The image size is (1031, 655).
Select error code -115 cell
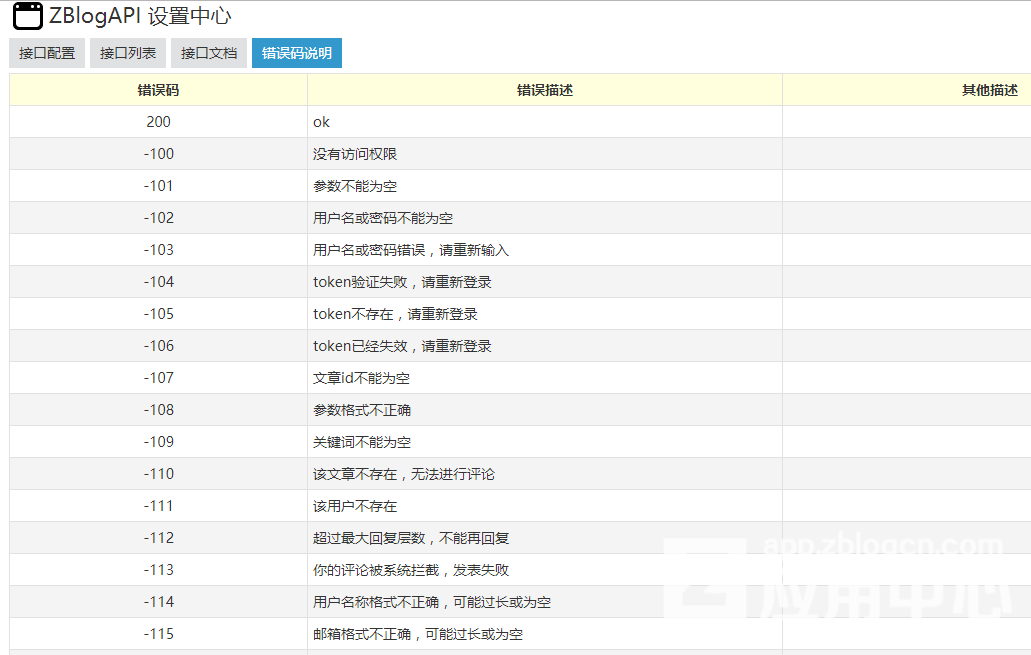[158, 634]
